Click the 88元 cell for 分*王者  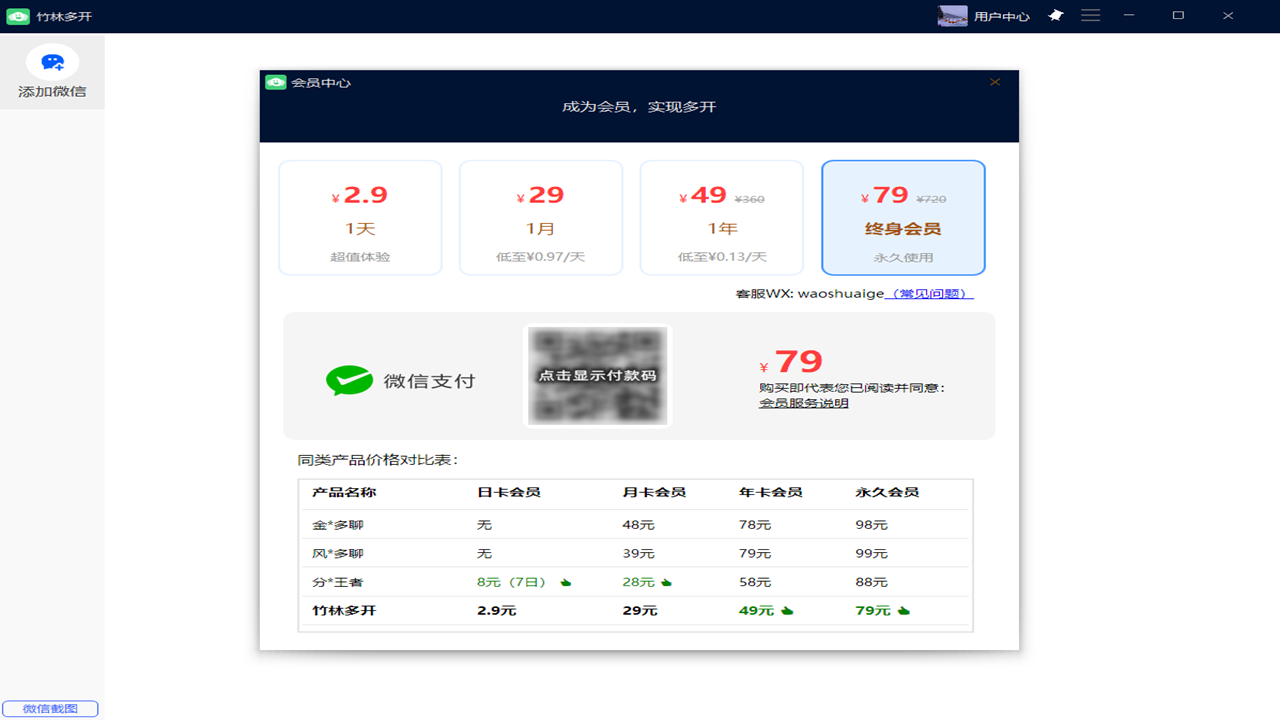coord(872,582)
